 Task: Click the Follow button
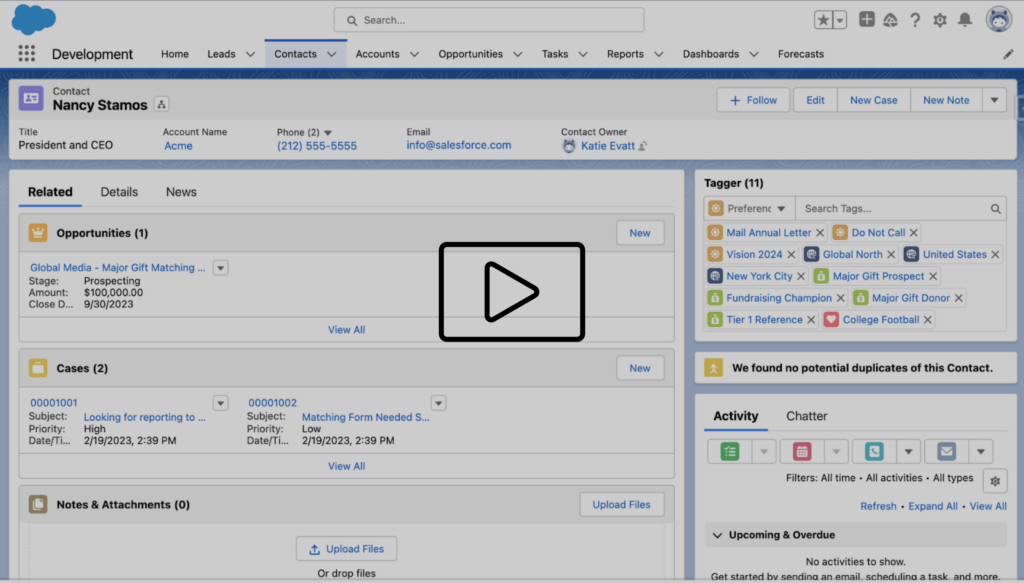pos(753,100)
